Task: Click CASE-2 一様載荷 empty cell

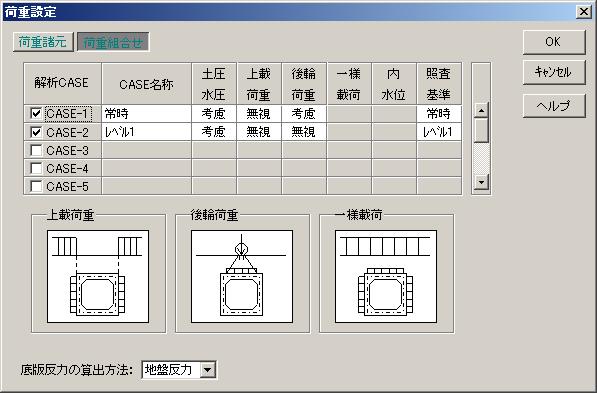Action: pyautogui.click(x=349, y=132)
